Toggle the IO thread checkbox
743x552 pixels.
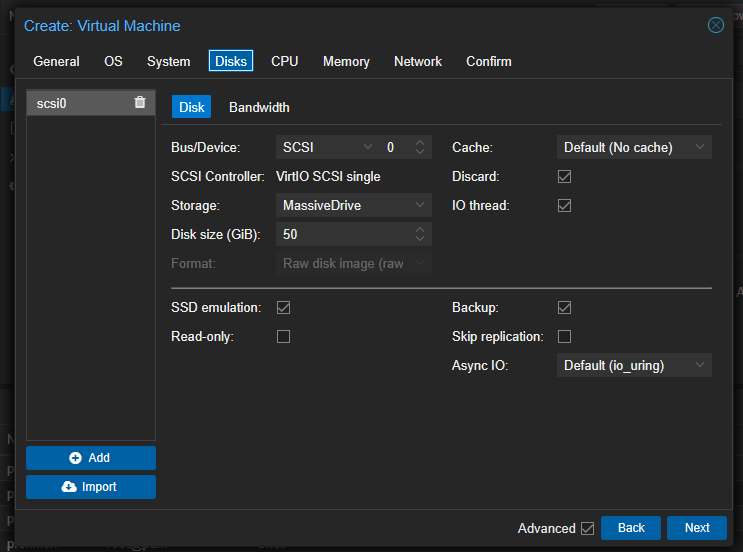click(x=564, y=205)
